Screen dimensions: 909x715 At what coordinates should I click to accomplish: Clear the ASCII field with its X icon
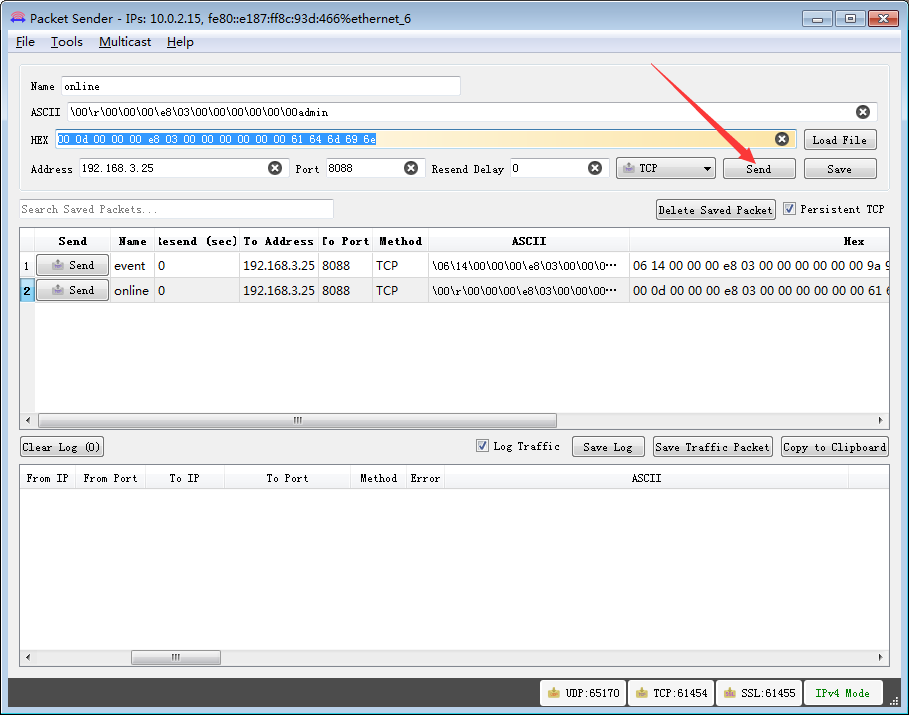[862, 112]
